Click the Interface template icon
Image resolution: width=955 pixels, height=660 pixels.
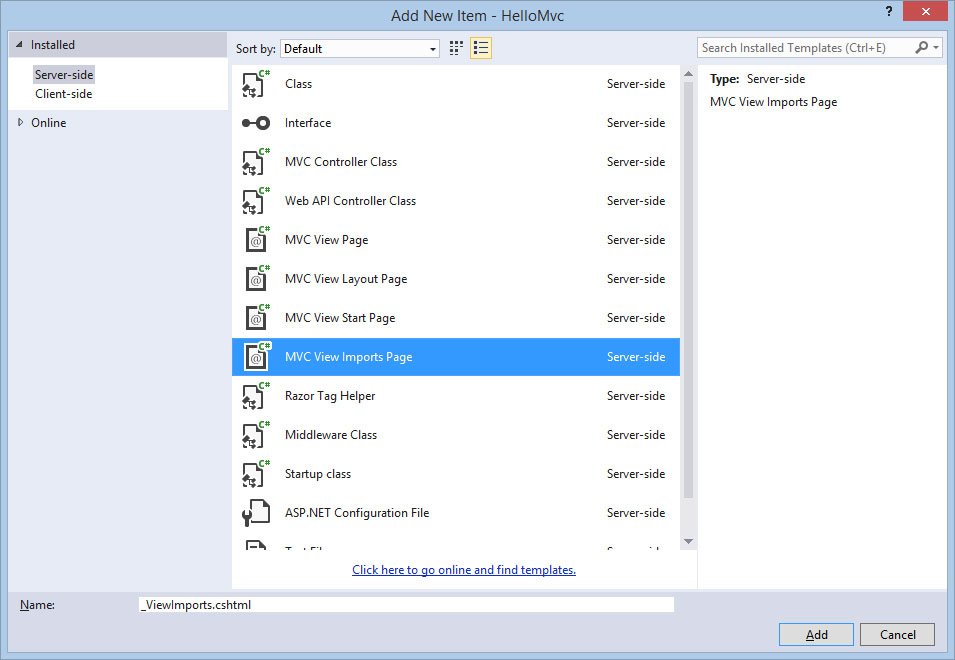click(x=256, y=123)
